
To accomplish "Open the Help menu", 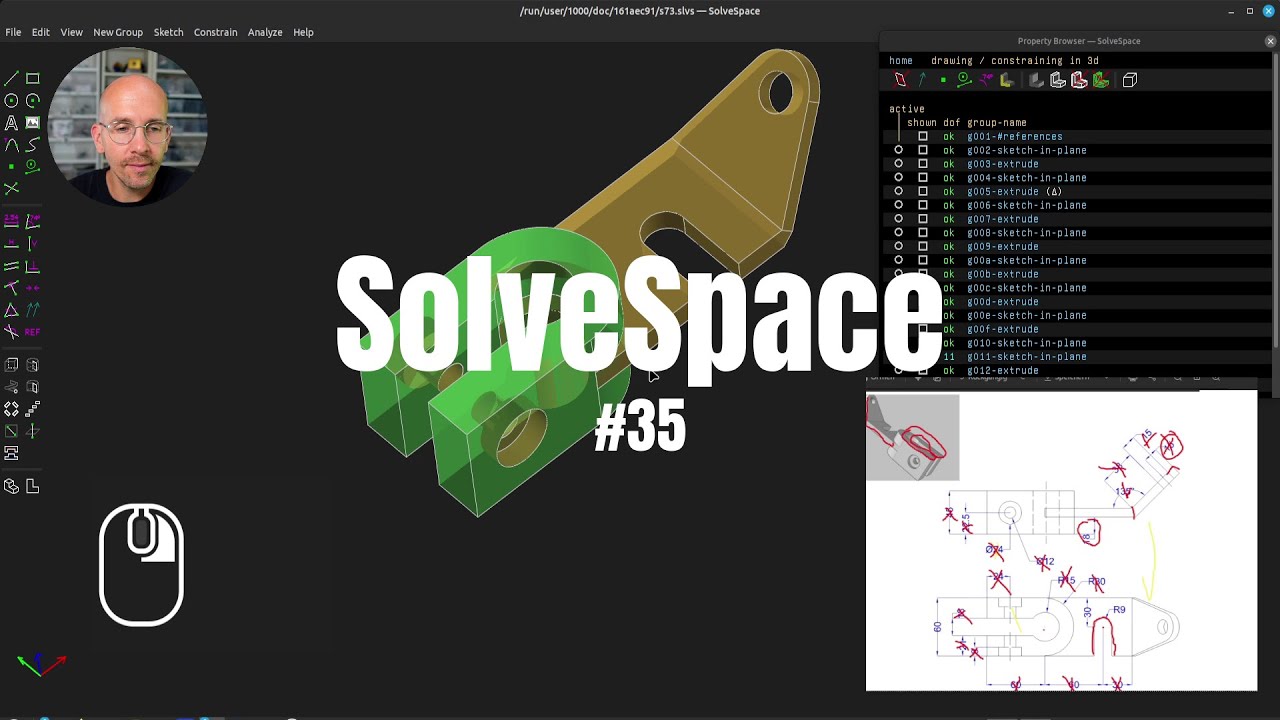I will (303, 32).
